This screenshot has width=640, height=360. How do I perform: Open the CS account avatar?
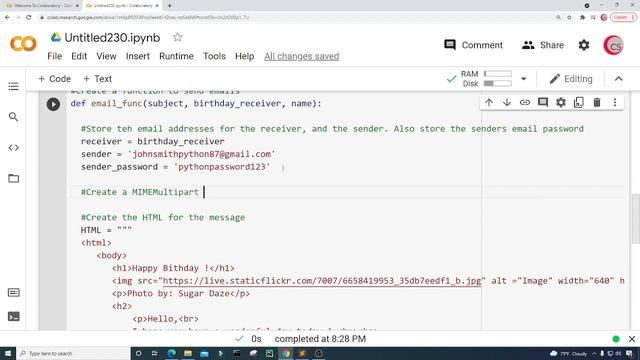click(x=613, y=45)
